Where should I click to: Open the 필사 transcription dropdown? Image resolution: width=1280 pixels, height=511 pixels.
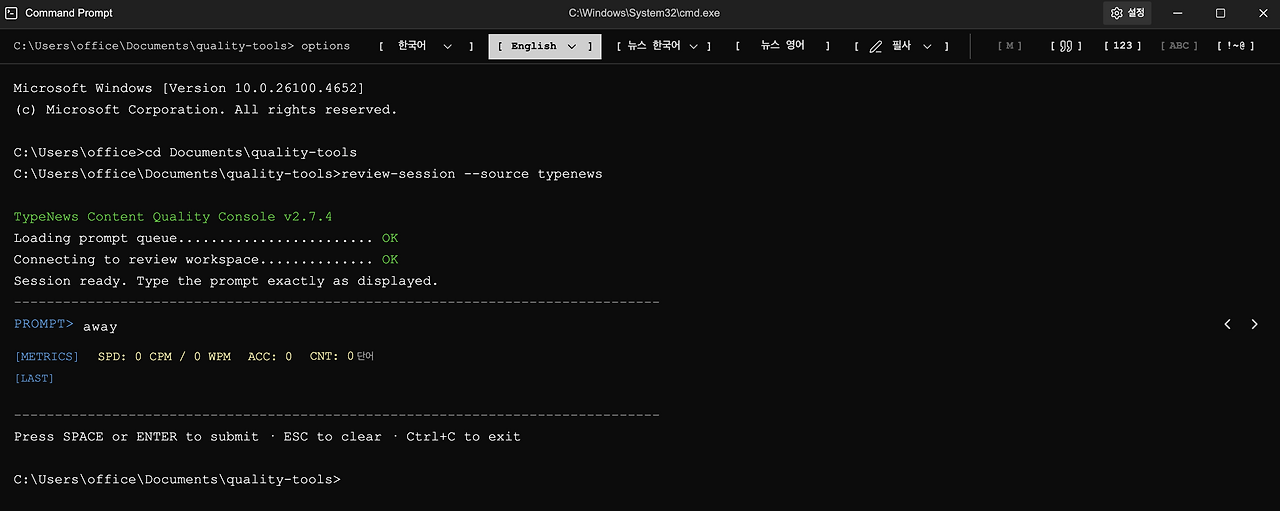pos(902,46)
